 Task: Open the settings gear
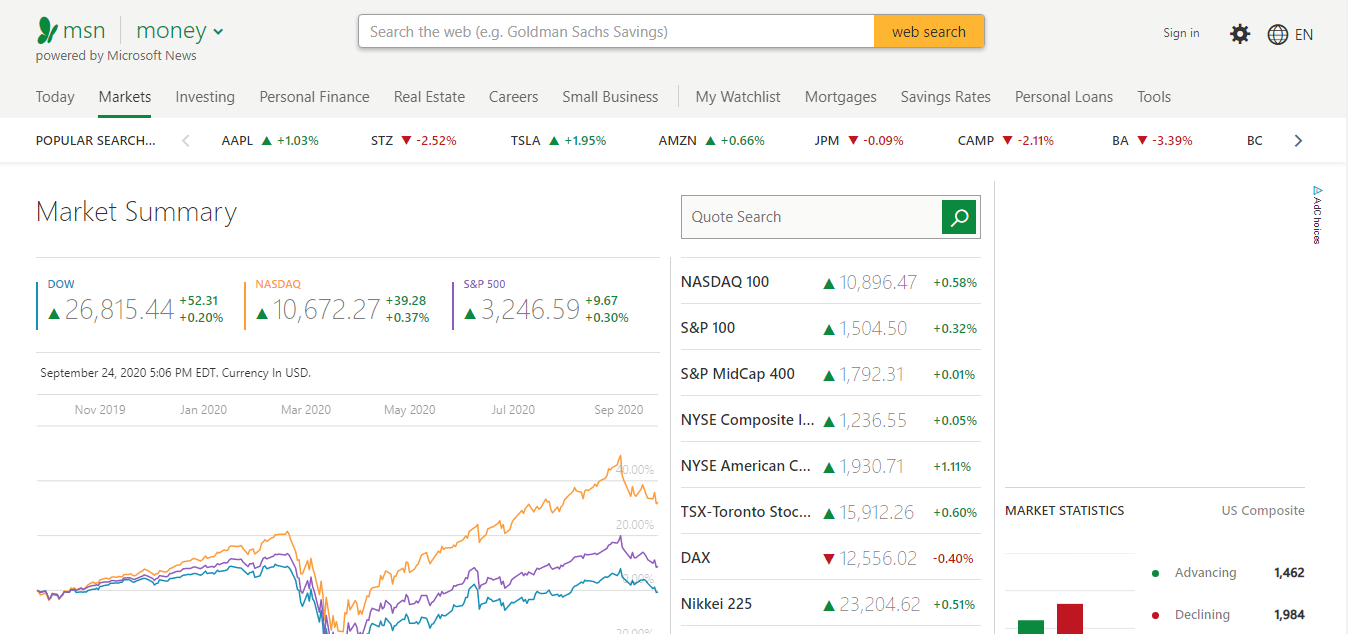point(1240,33)
